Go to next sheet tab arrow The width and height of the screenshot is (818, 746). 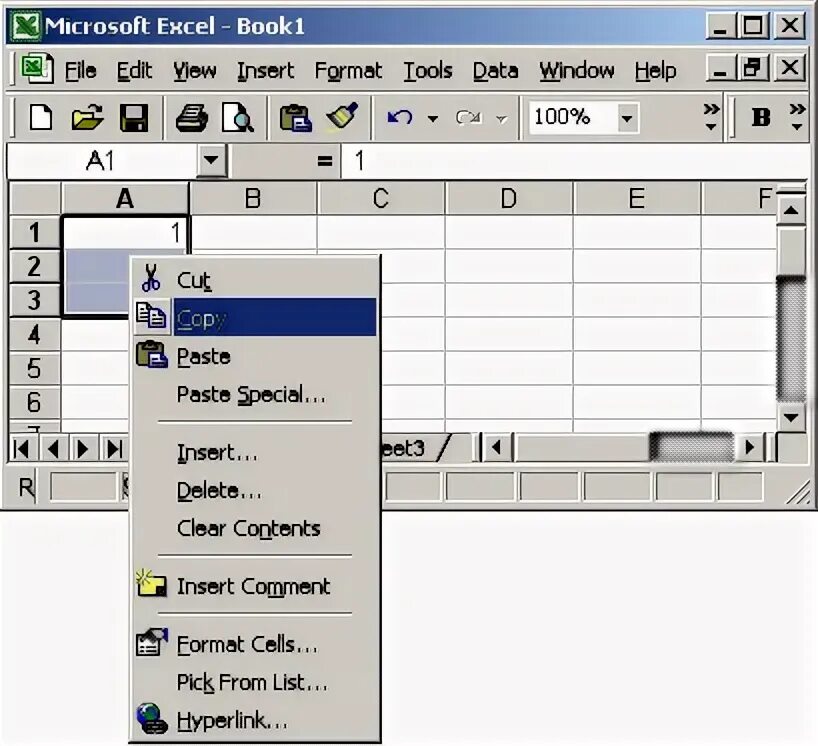tap(82, 449)
